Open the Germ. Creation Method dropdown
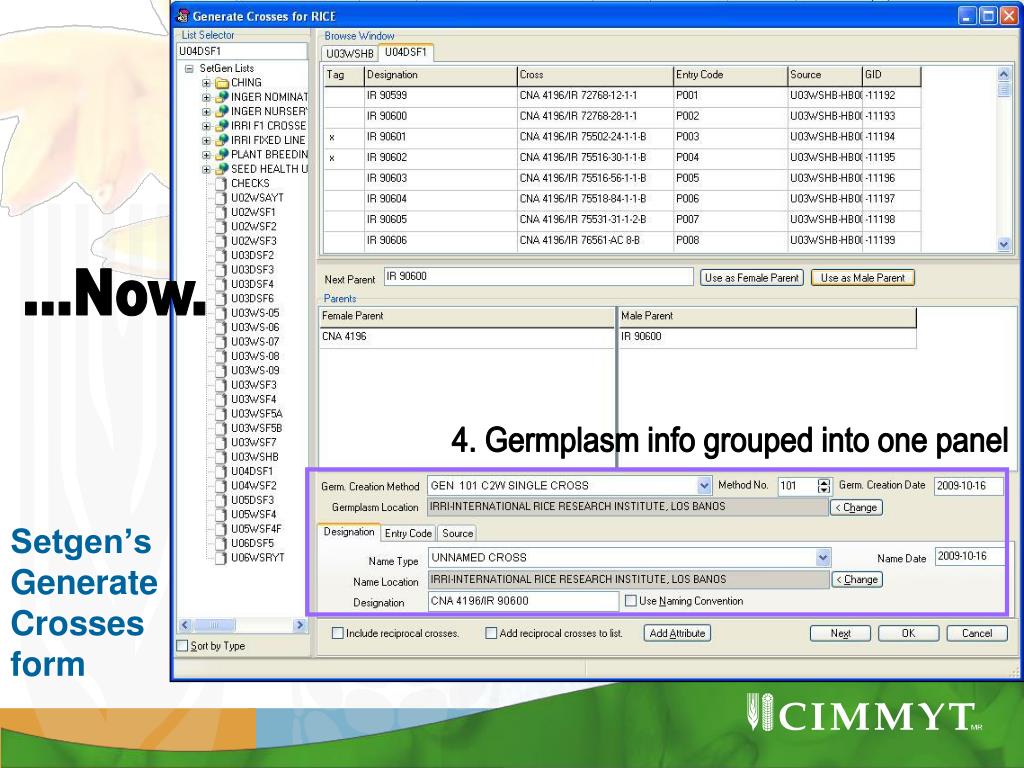The height and width of the screenshot is (768, 1024). click(703, 486)
